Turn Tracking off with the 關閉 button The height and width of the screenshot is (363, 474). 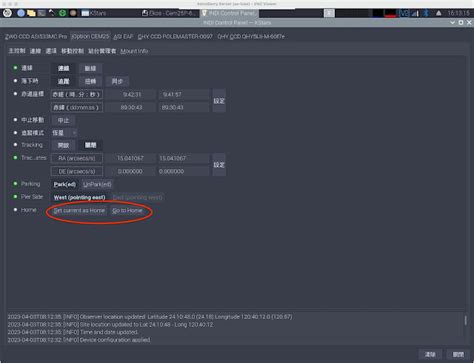coord(90,145)
